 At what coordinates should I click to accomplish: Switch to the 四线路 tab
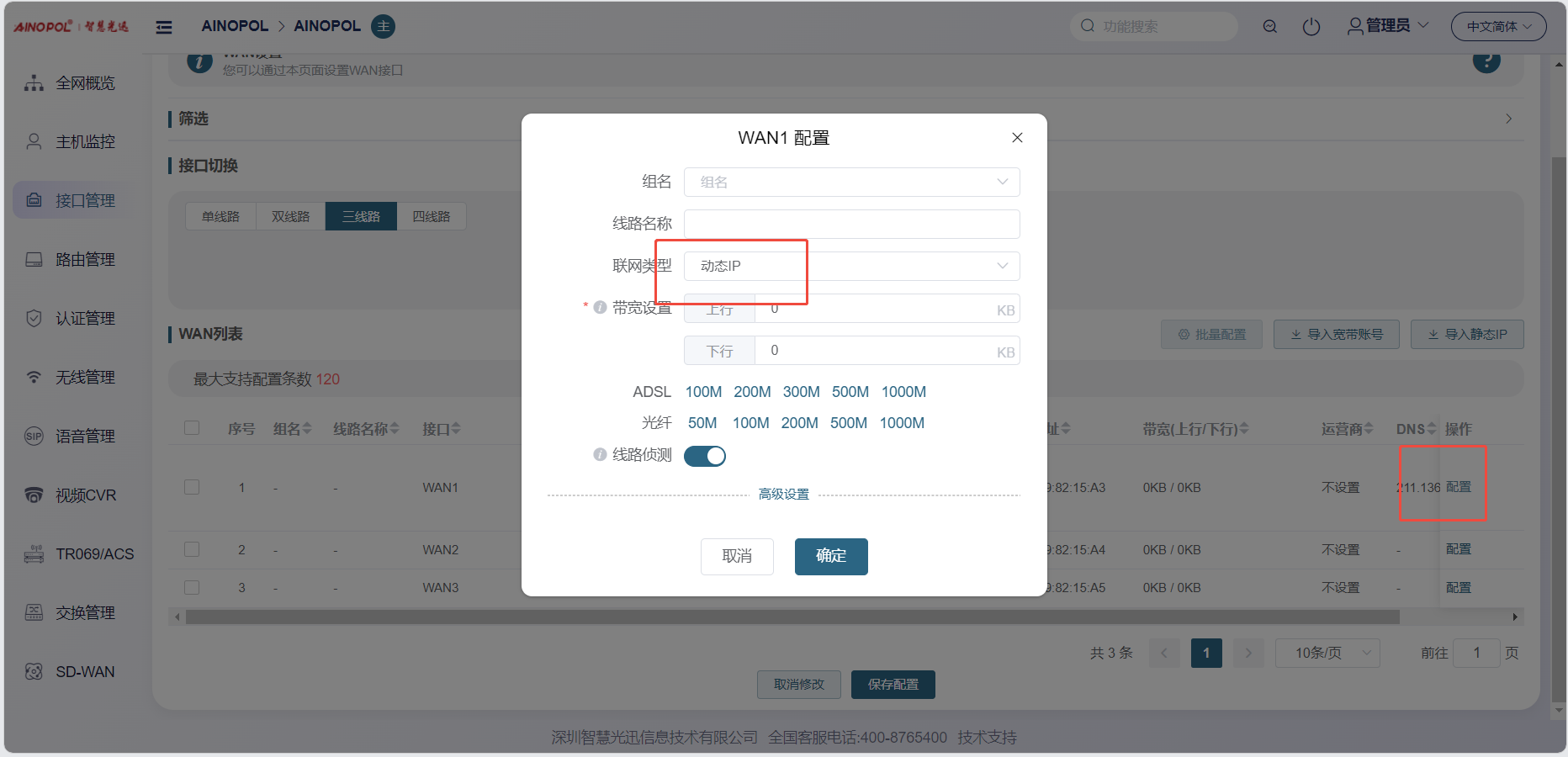click(431, 217)
